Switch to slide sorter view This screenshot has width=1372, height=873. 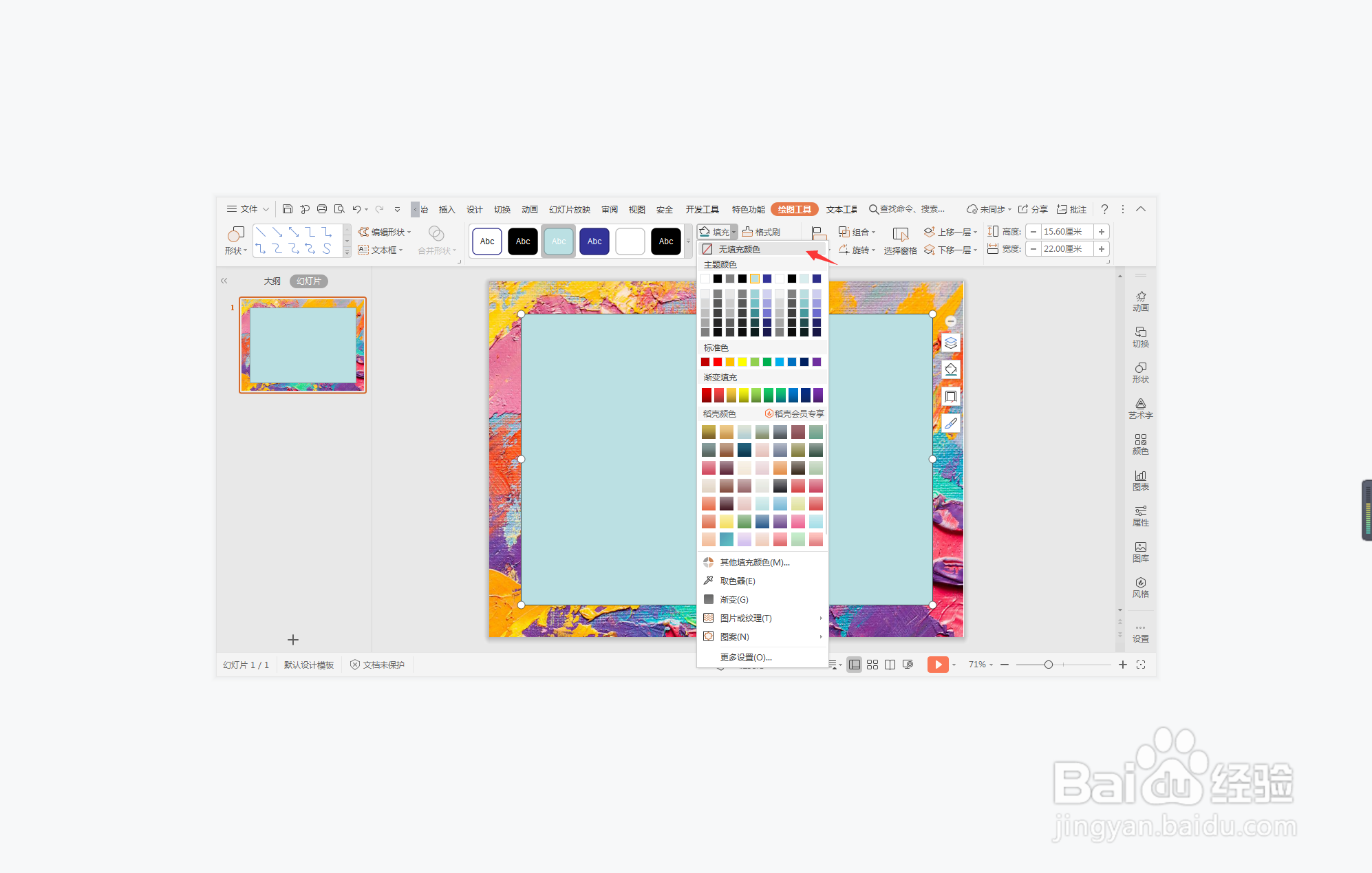pyautogui.click(x=872, y=665)
